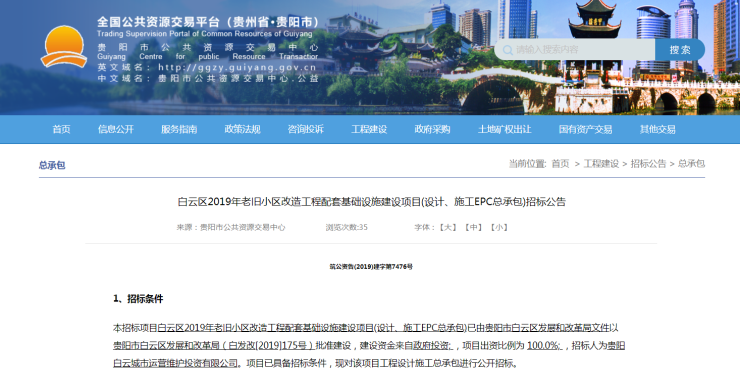Click the 搜索 search button

coord(680,50)
